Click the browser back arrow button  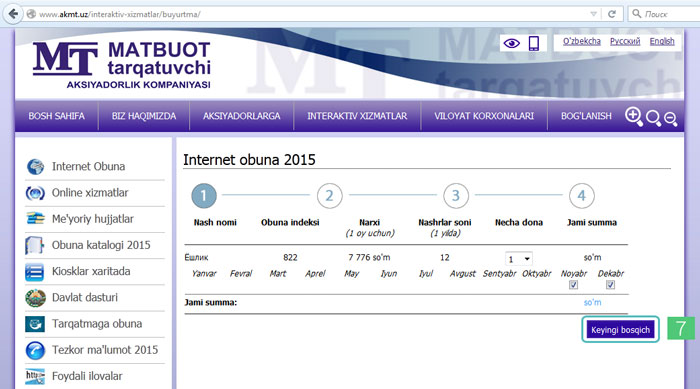tap(13, 14)
